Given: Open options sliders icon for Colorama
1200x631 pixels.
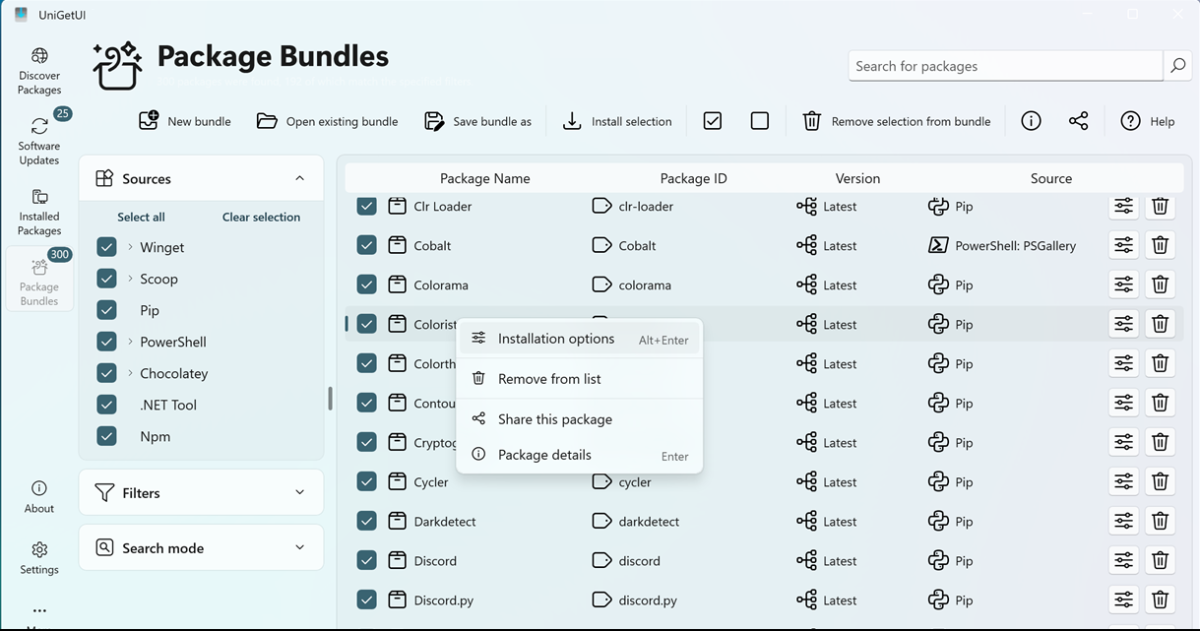Looking at the screenshot, I should (1124, 285).
